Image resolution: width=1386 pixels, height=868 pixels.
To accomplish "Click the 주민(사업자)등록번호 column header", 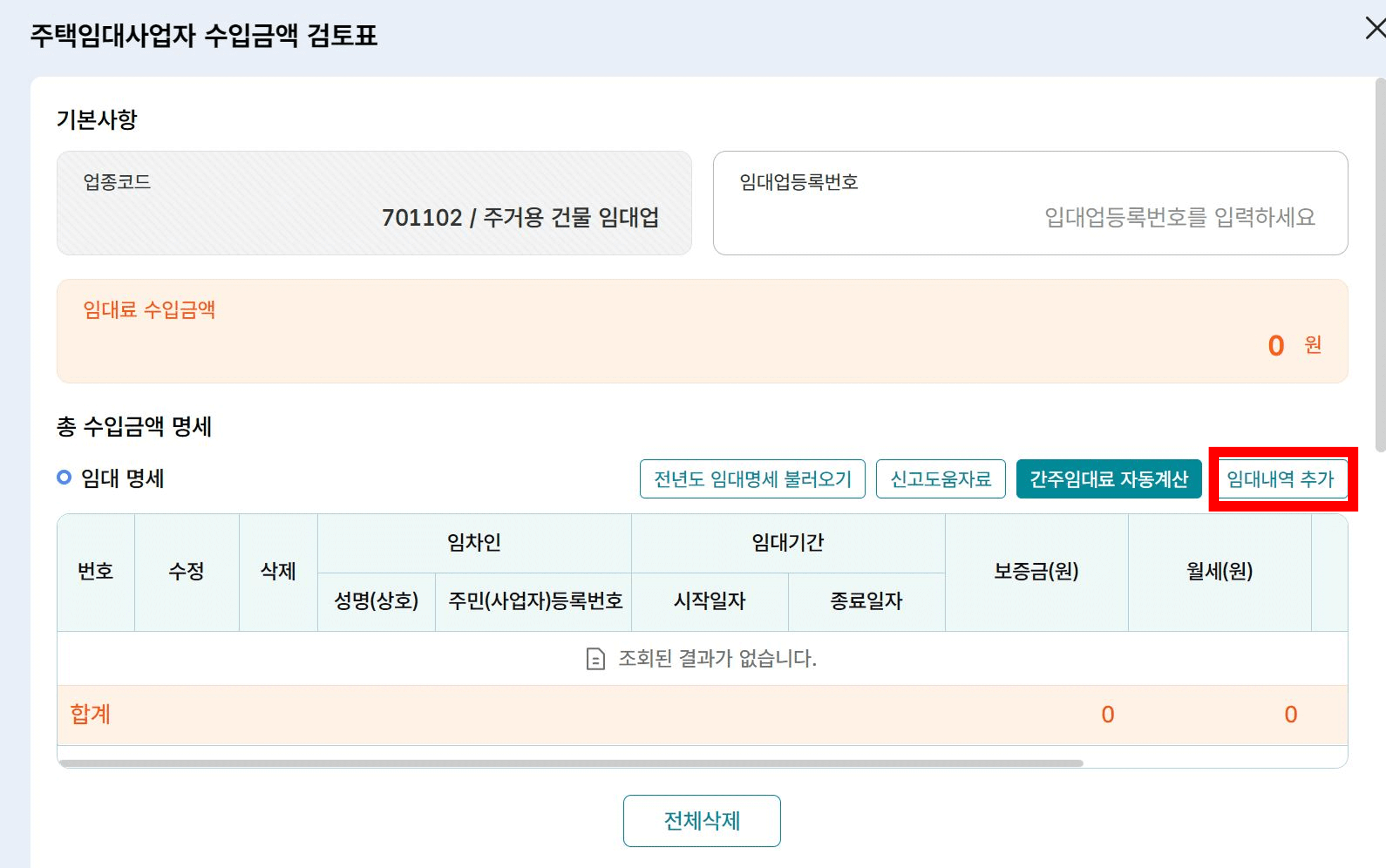I will (x=534, y=601).
